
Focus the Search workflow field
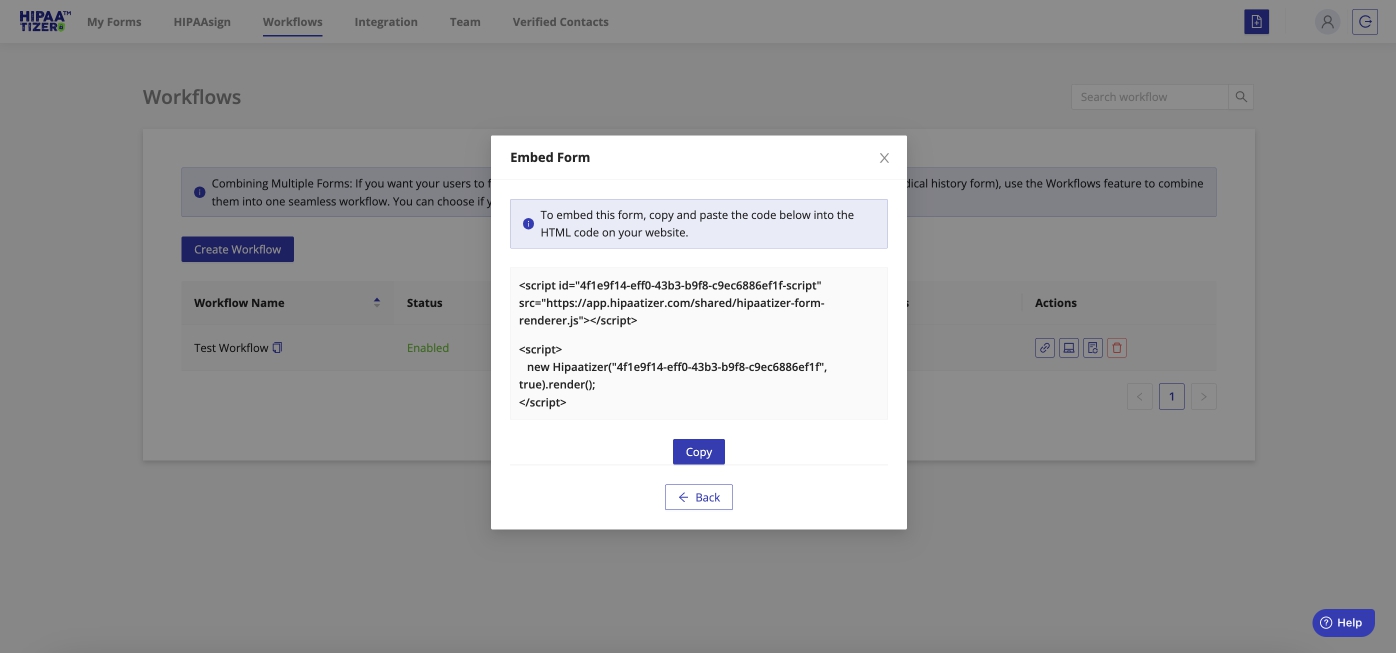tap(1149, 97)
